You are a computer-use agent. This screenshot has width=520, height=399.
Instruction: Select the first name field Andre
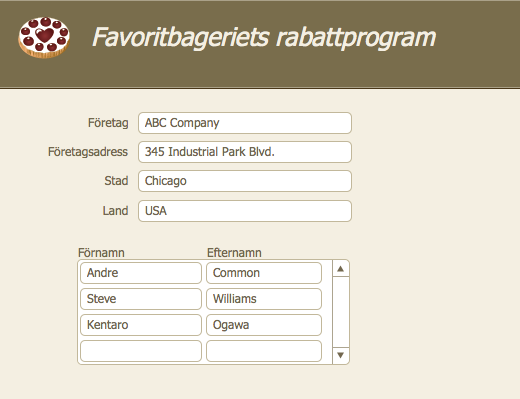141,273
